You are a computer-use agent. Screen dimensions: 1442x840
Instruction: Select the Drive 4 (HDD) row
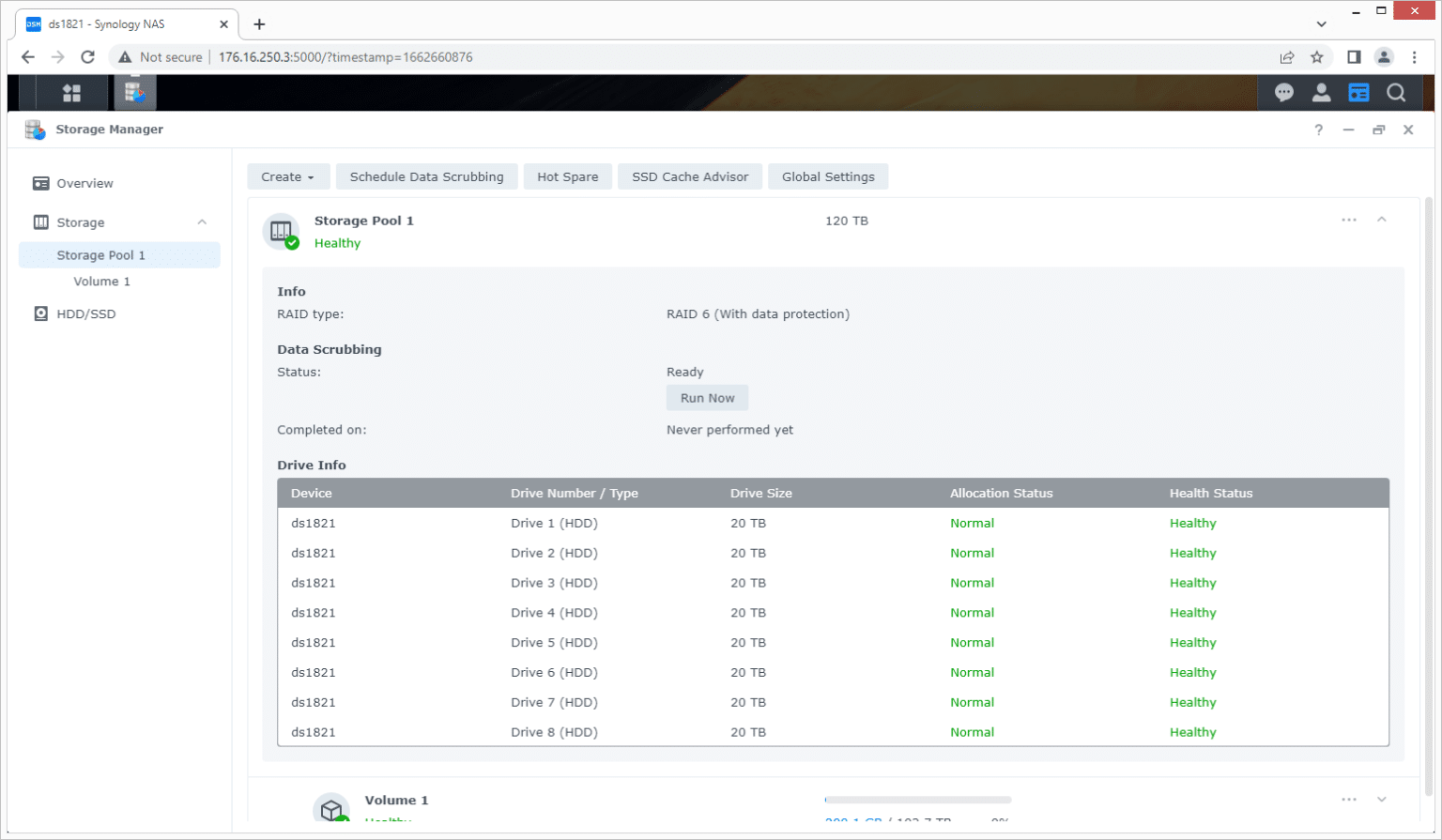coord(833,613)
